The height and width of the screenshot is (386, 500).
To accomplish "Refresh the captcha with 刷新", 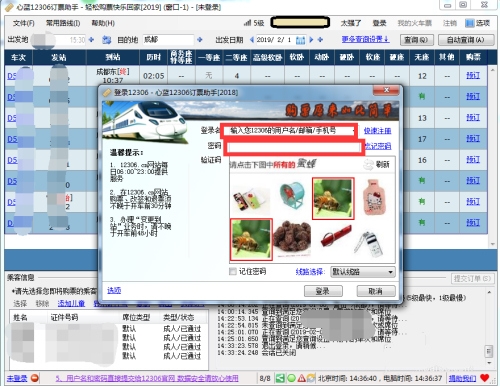I will click(x=377, y=164).
